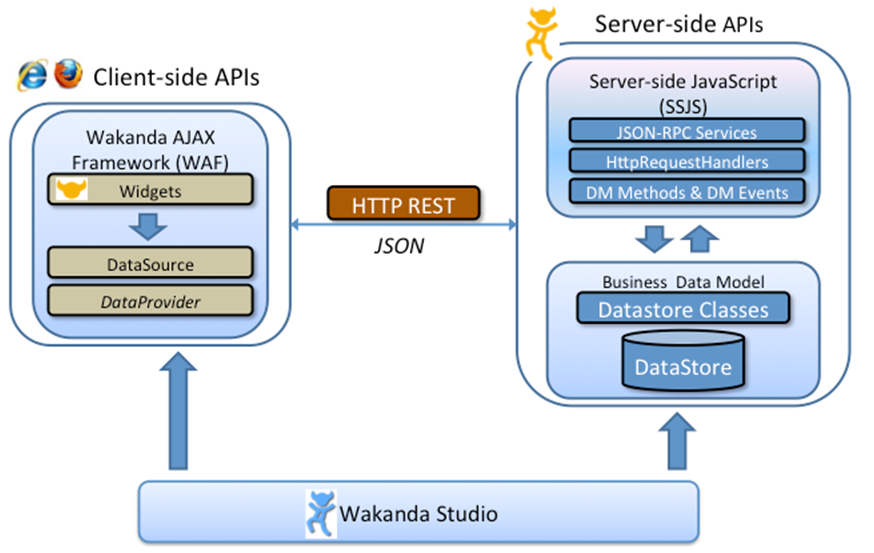
Task: Select the DM Methods & DM Events bar
Action: (687, 191)
